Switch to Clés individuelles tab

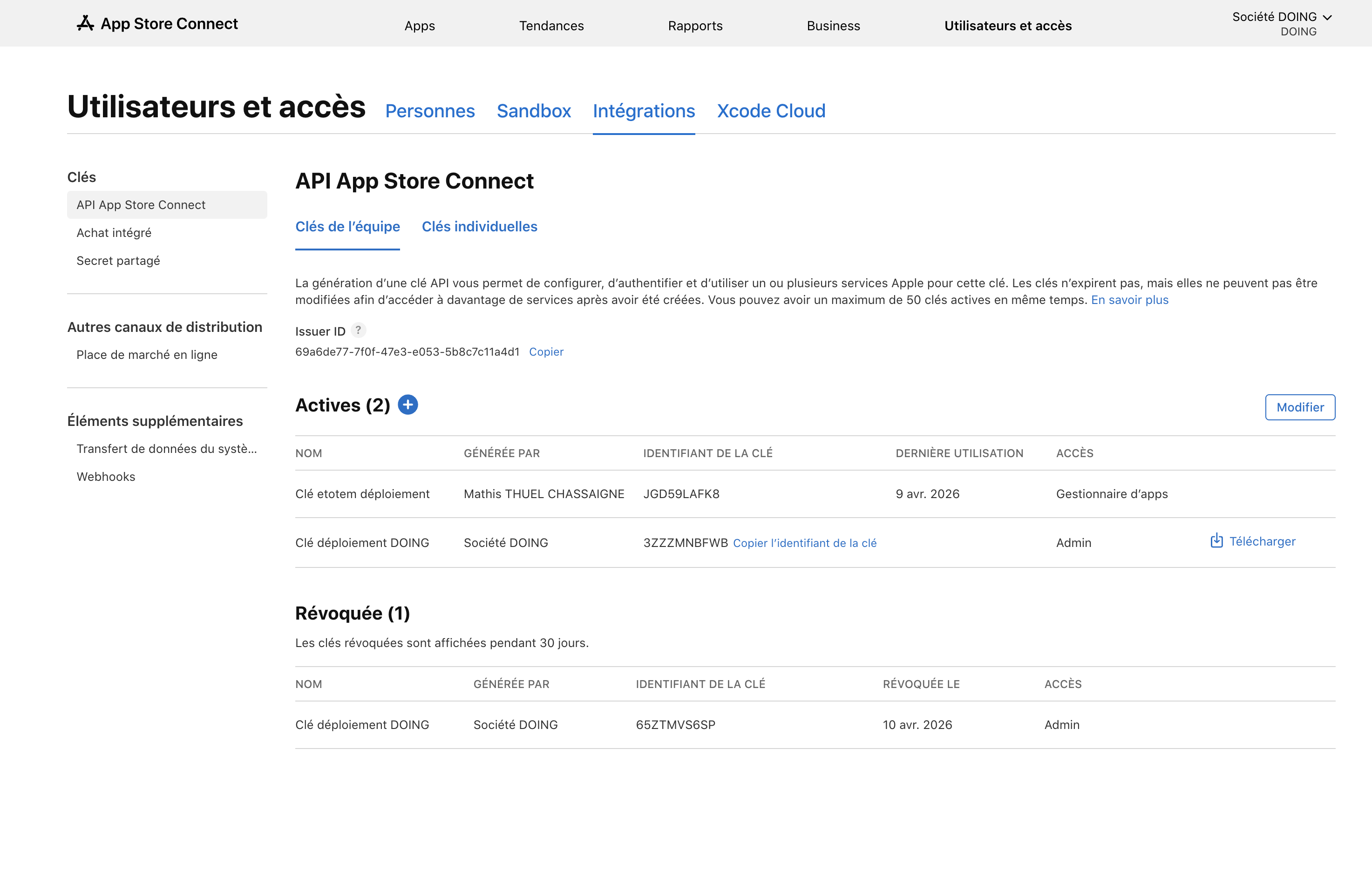pyautogui.click(x=479, y=227)
